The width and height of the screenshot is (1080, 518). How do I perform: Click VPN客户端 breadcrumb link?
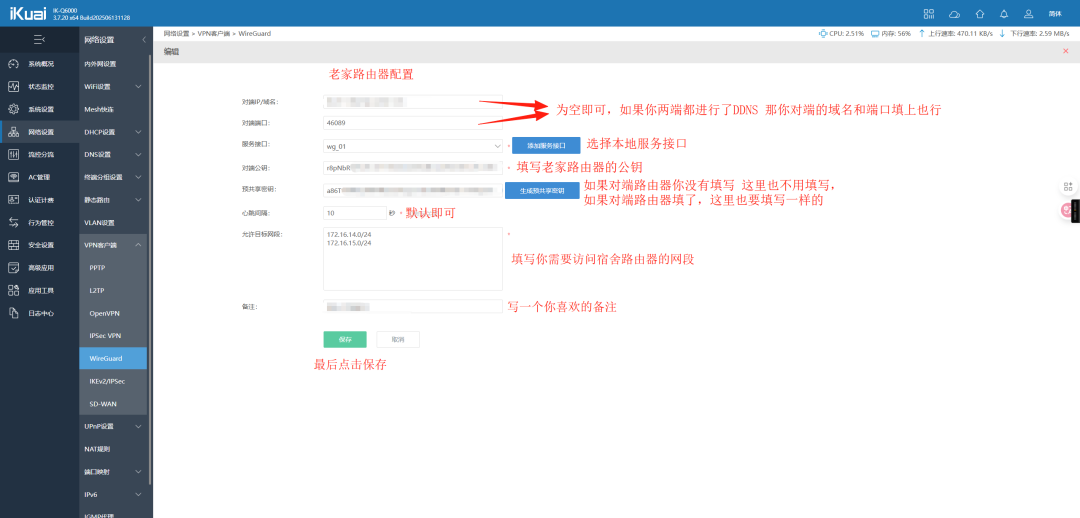[214, 33]
